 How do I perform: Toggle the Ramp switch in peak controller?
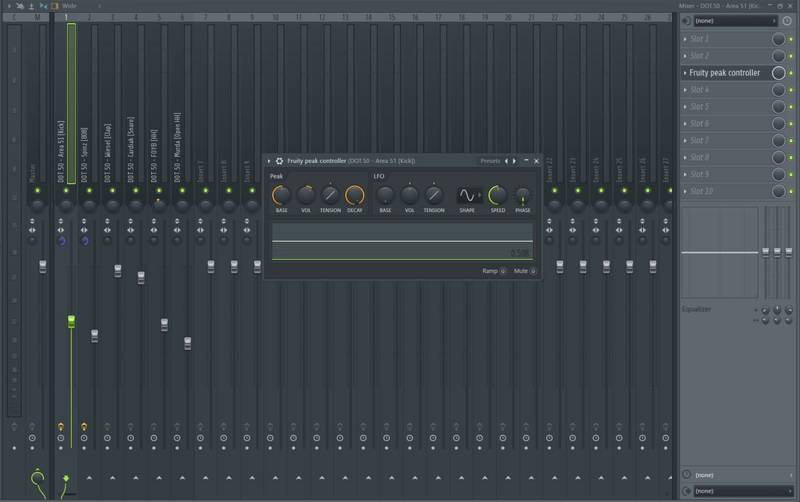pos(502,271)
